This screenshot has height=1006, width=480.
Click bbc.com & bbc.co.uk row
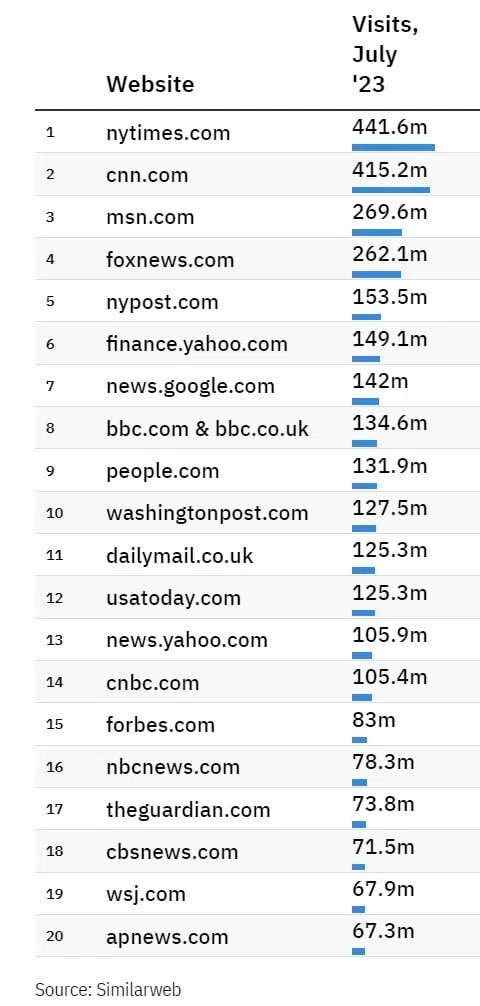pos(257,428)
